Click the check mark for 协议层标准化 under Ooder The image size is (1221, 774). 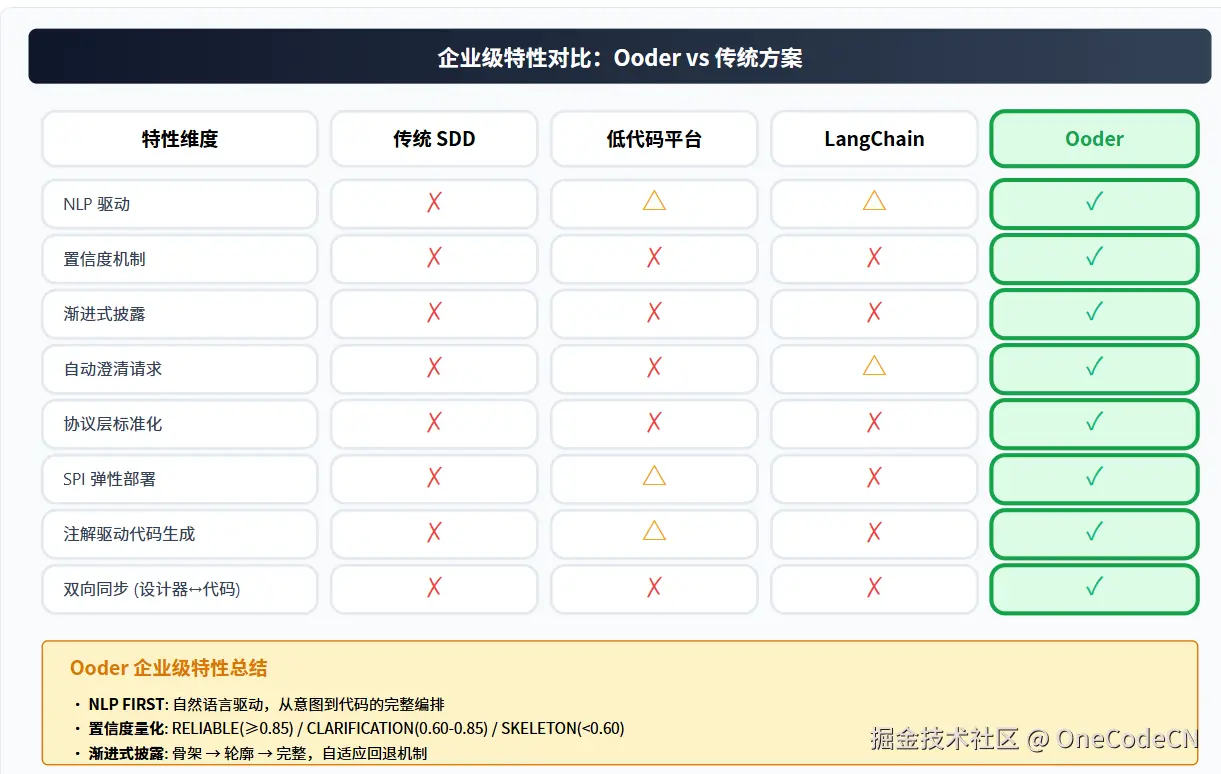click(1094, 422)
